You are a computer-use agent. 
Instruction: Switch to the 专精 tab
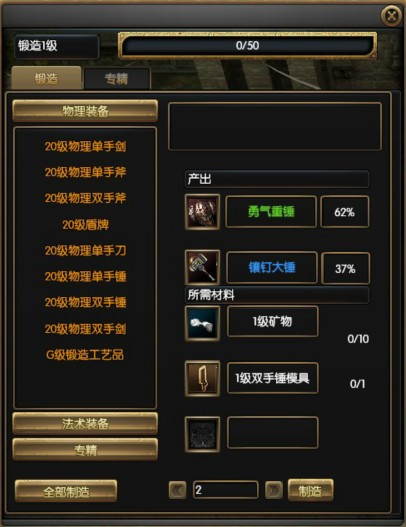click(117, 79)
